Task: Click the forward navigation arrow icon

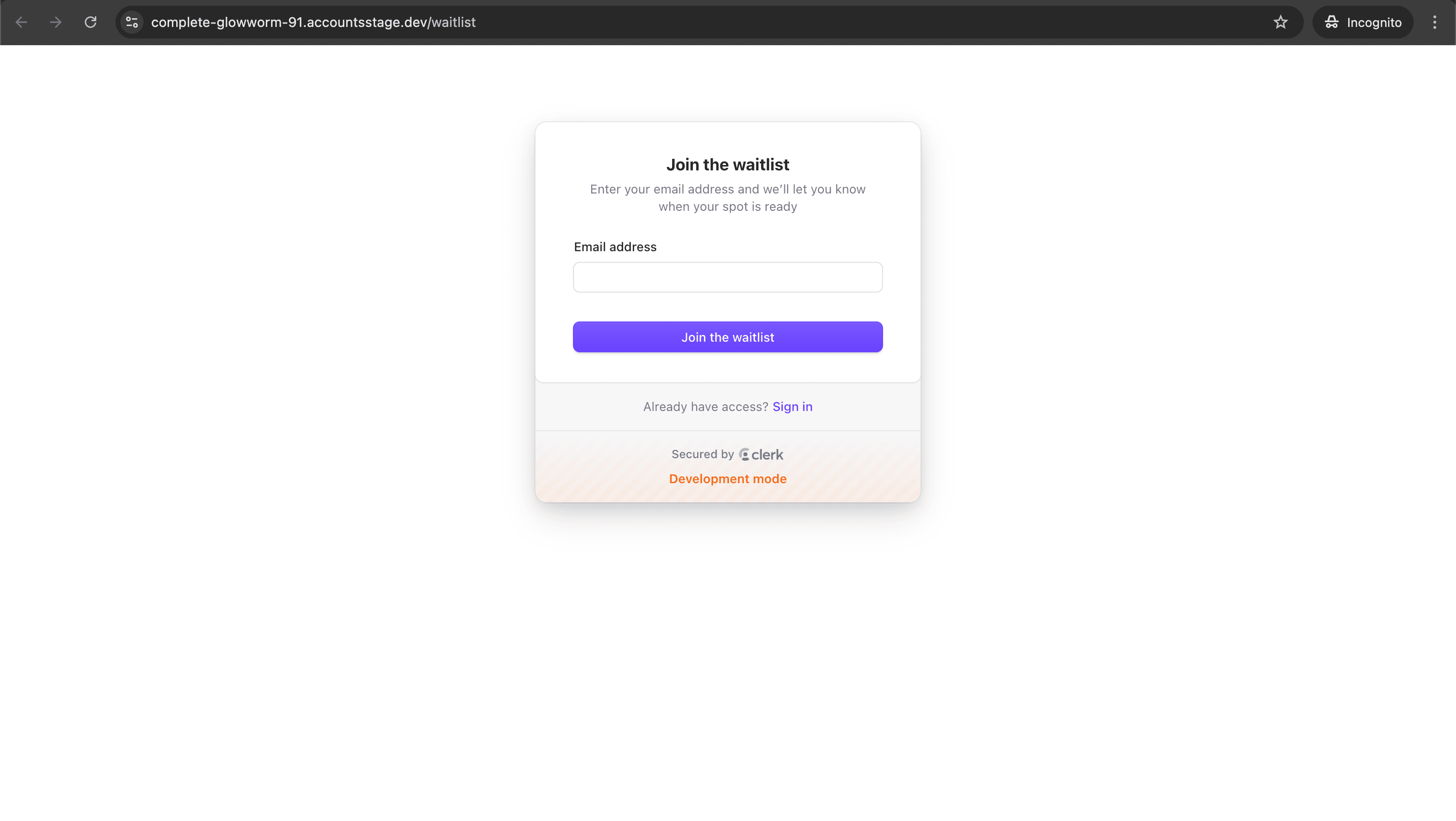Action: 56,22
